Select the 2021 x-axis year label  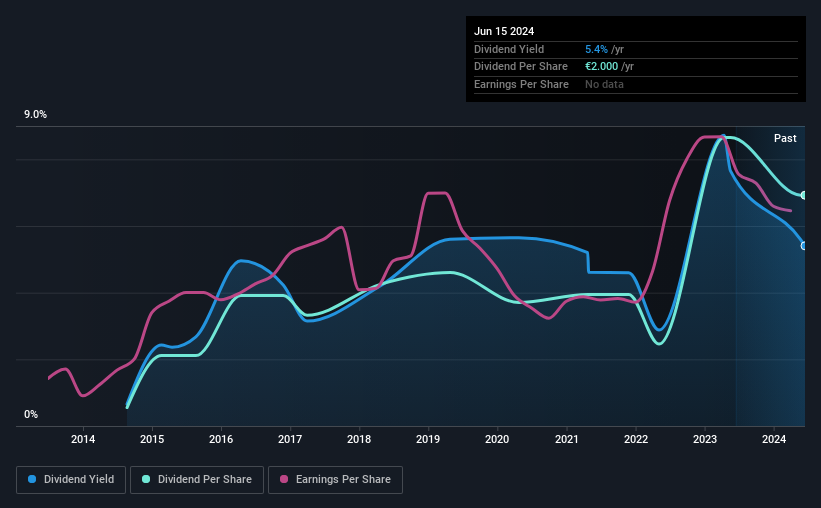pos(567,439)
